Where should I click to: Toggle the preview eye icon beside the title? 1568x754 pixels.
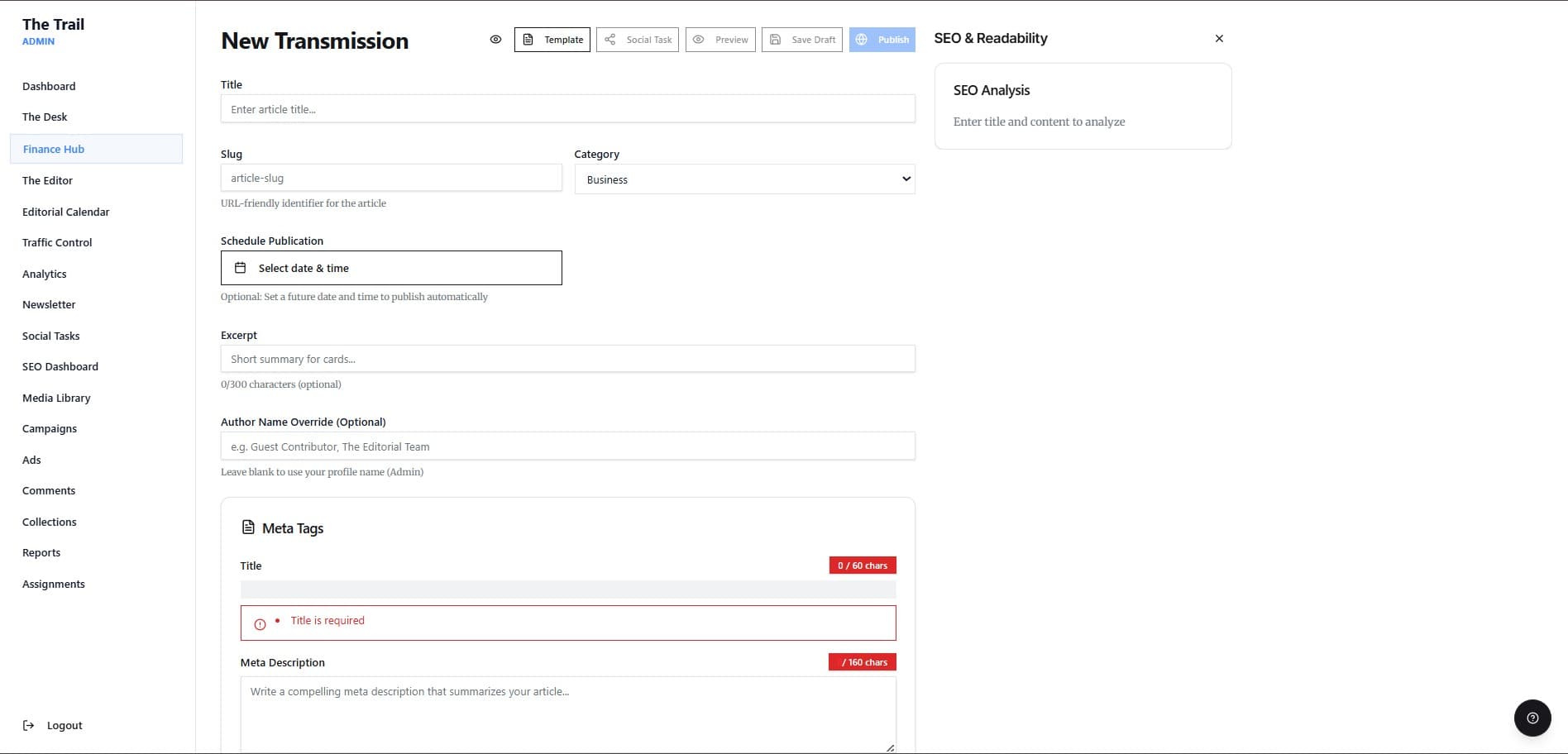pyautogui.click(x=495, y=39)
